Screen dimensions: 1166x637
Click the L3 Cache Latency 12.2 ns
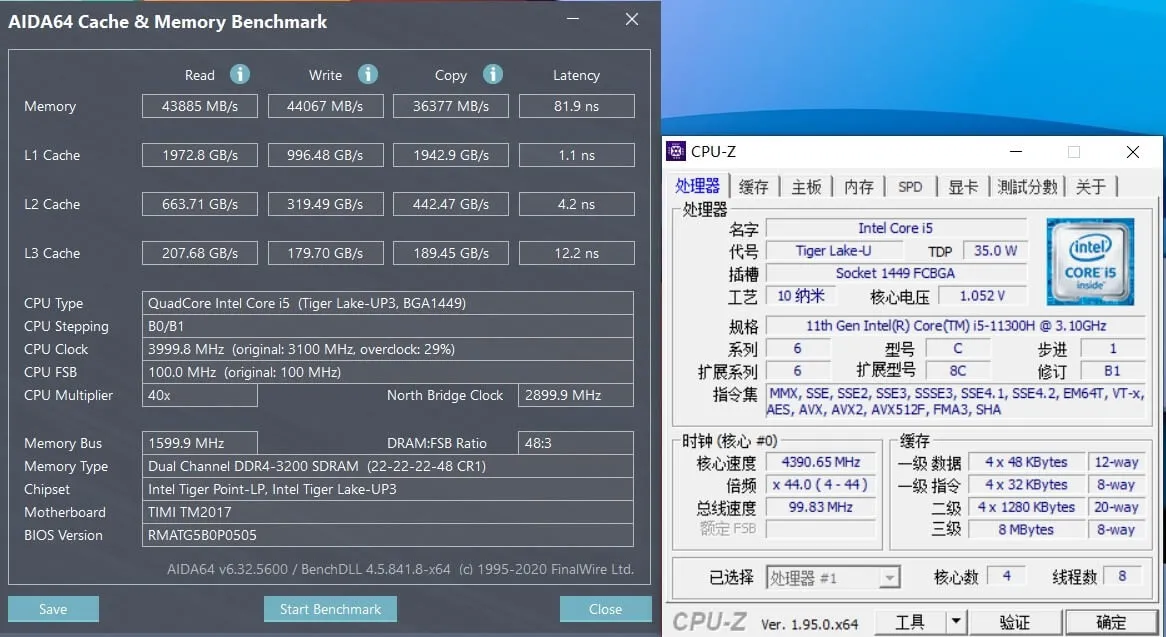576,253
